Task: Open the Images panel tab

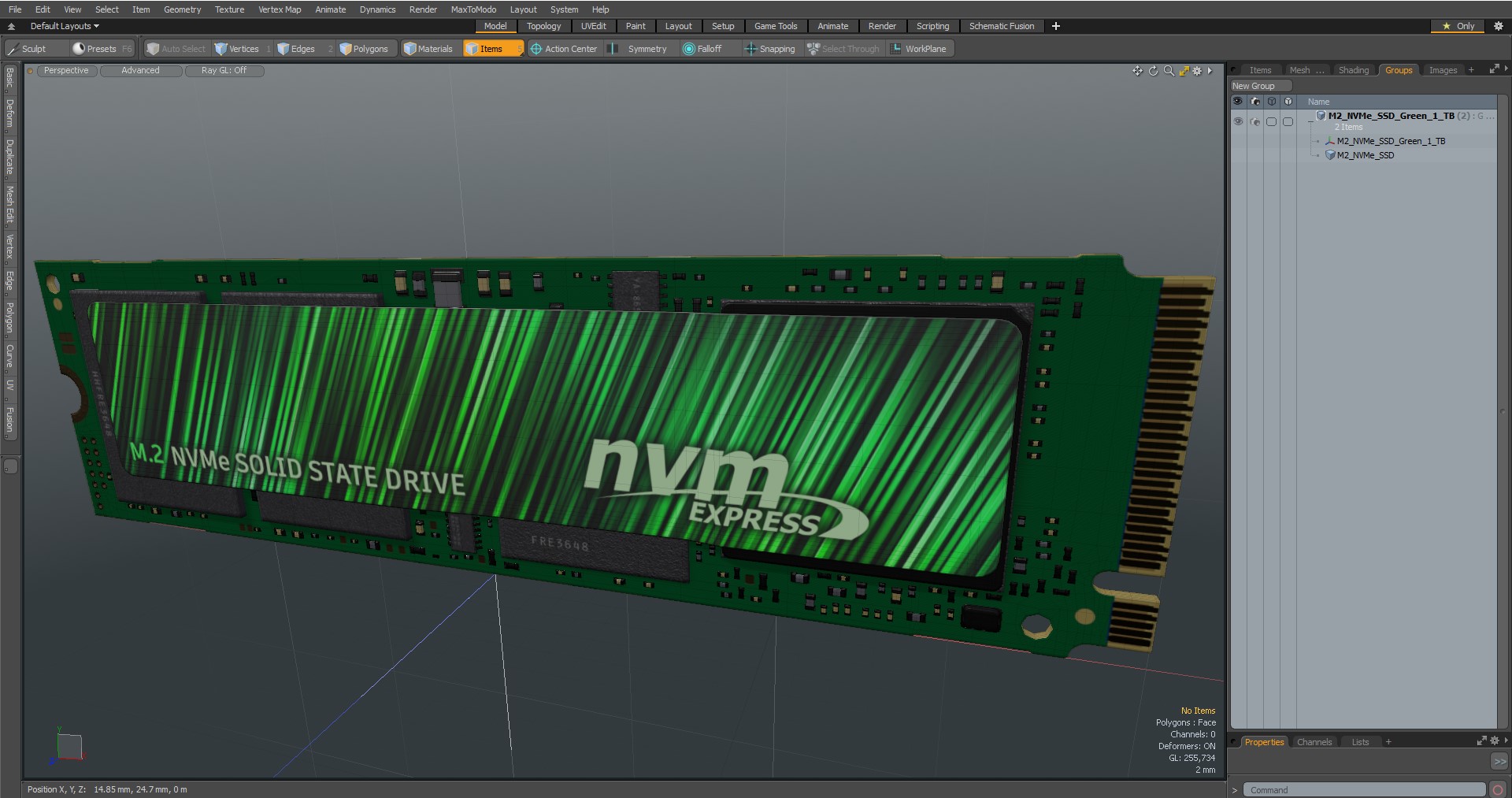Action: pyautogui.click(x=1443, y=70)
